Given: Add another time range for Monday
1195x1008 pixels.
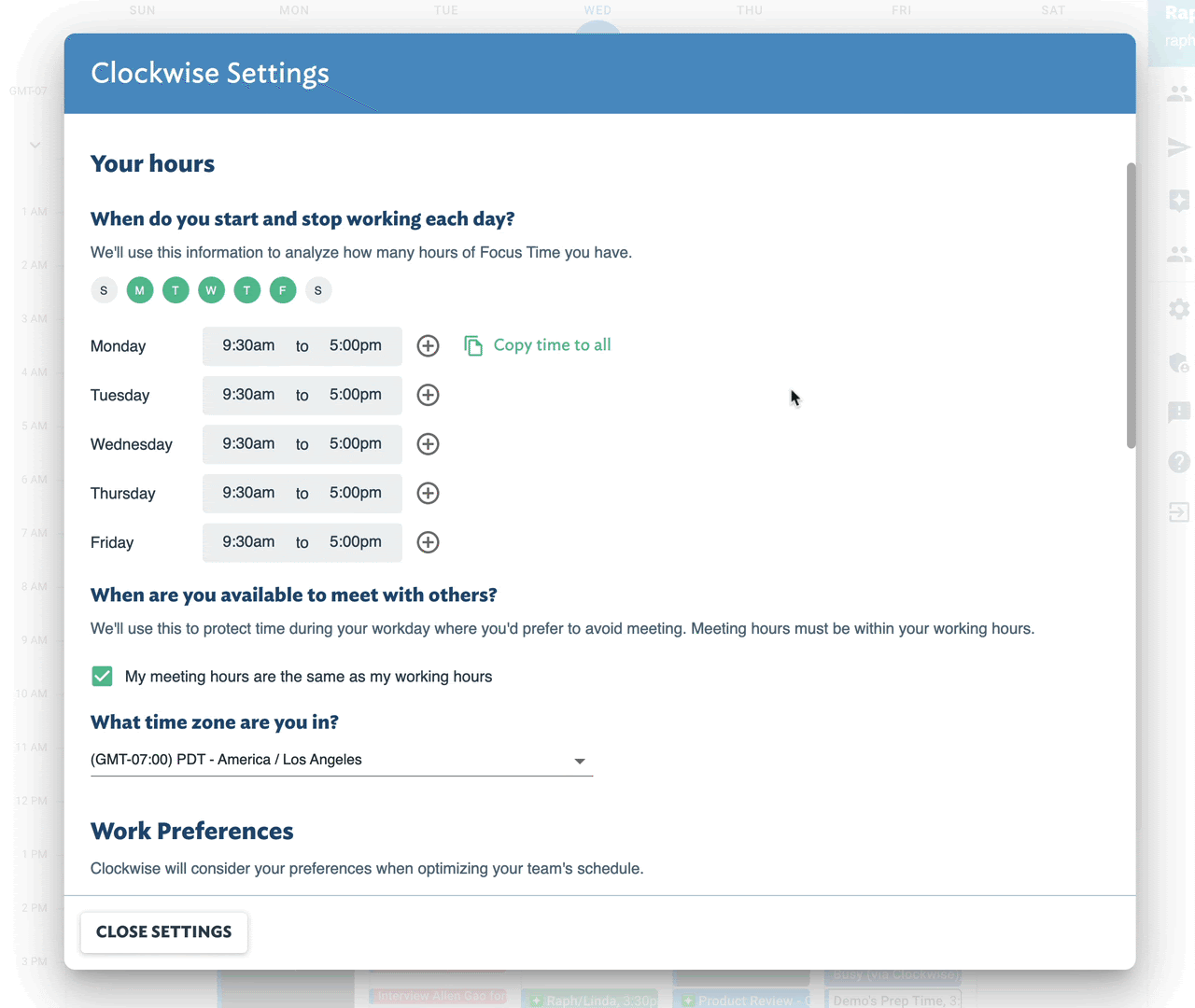Looking at the screenshot, I should tap(428, 345).
